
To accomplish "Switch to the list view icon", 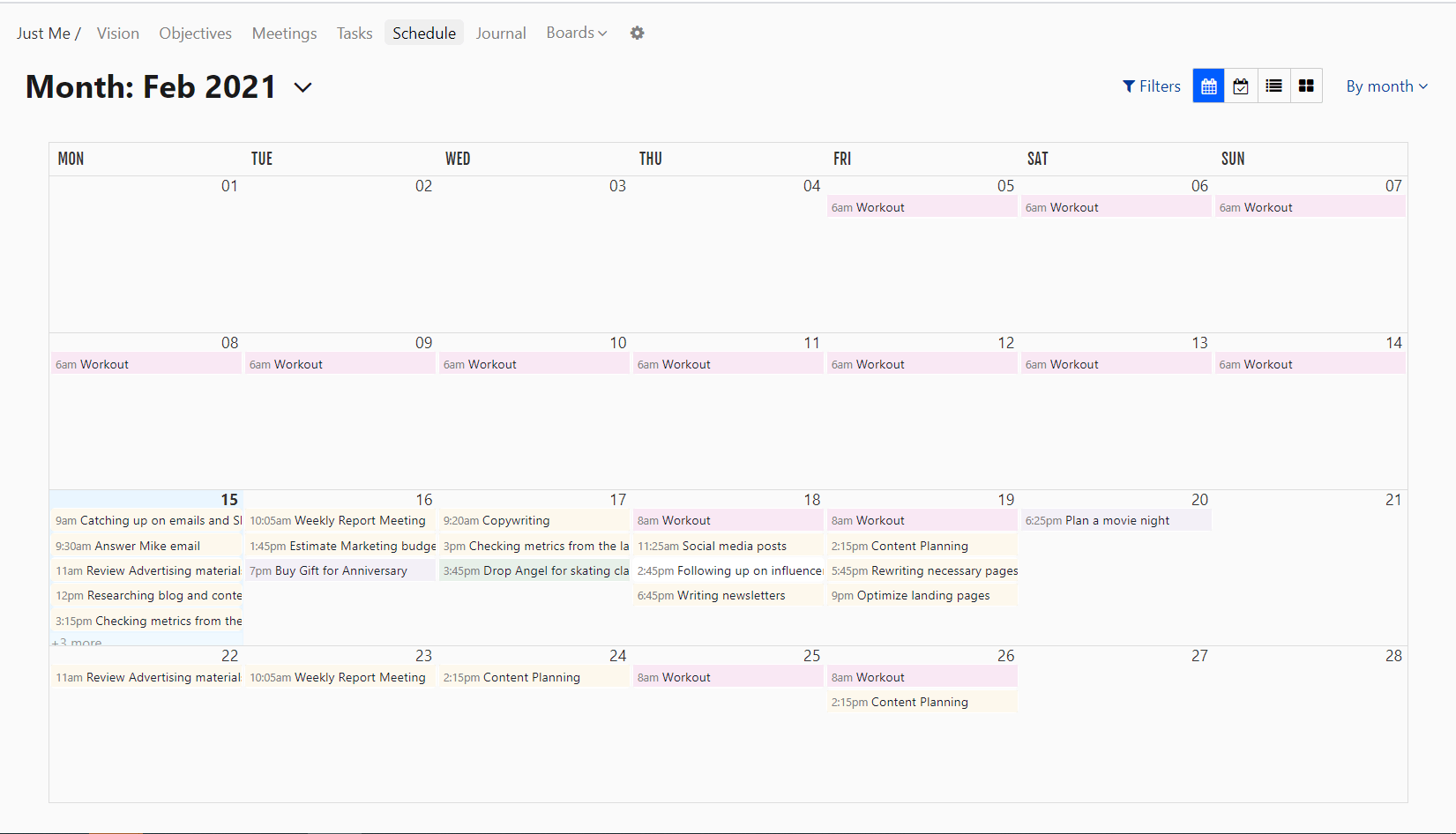I will (1273, 86).
